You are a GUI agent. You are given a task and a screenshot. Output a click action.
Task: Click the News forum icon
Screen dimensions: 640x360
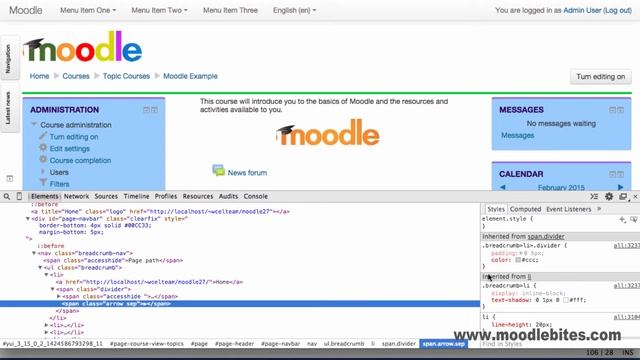[x=218, y=171]
